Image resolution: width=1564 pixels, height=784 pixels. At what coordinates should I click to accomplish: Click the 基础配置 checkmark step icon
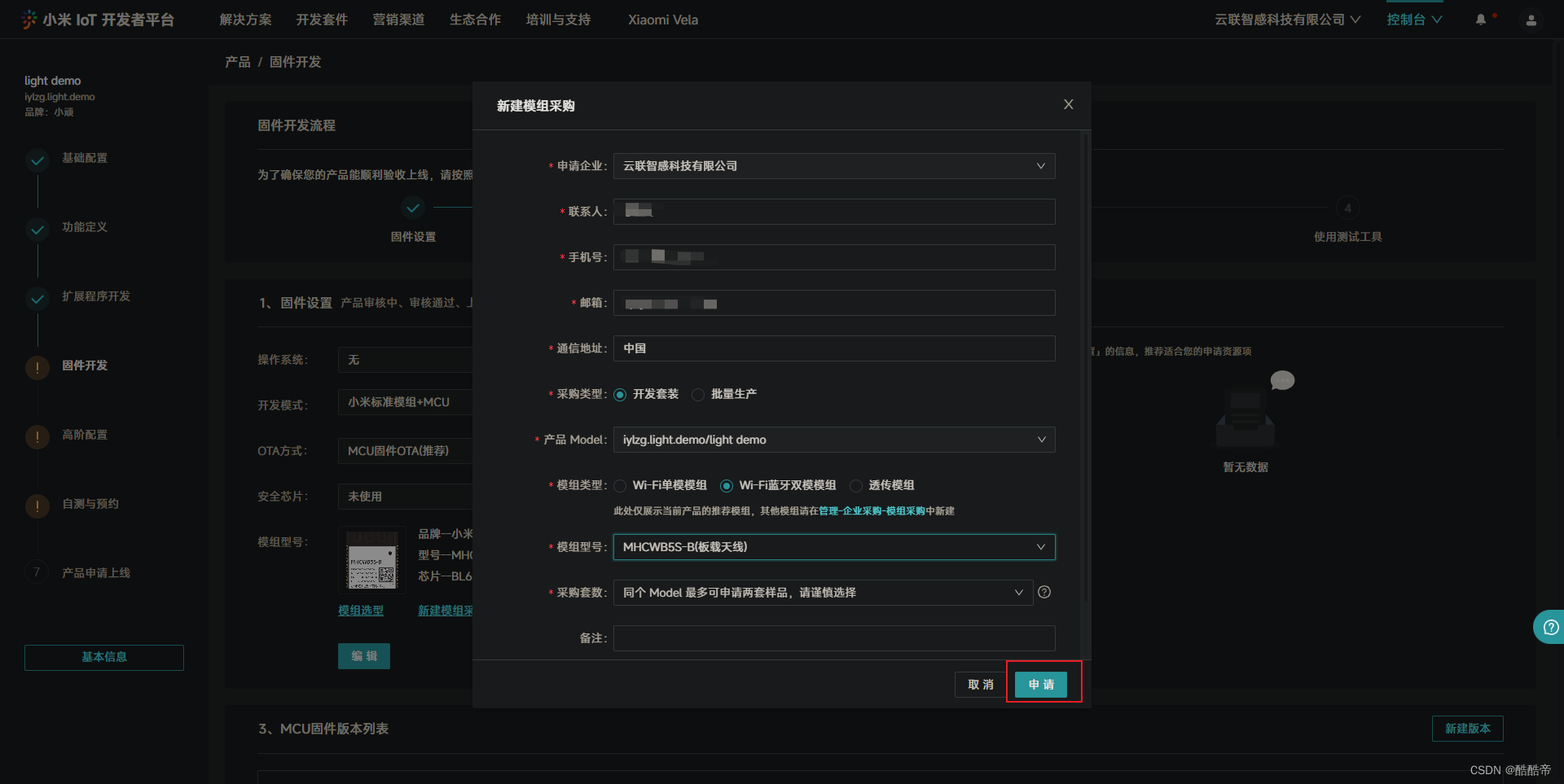tap(37, 160)
